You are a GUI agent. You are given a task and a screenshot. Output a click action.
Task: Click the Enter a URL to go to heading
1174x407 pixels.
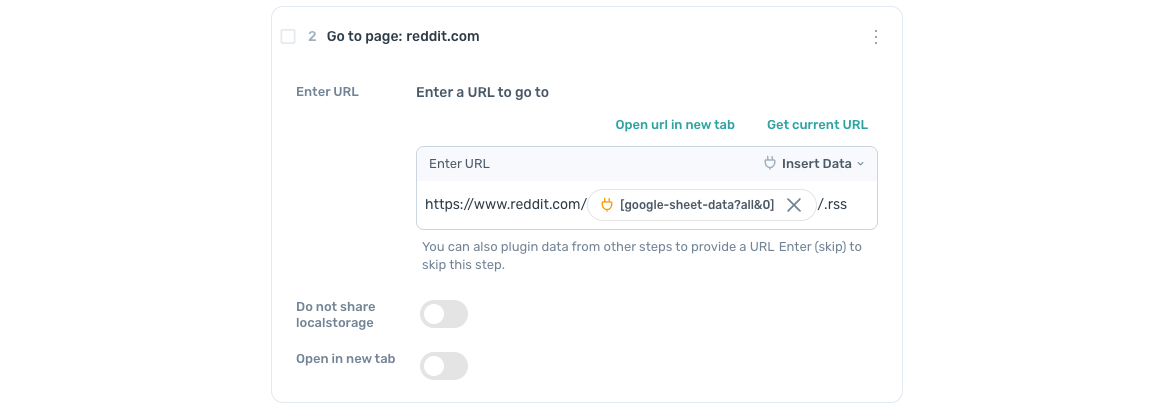[482, 92]
